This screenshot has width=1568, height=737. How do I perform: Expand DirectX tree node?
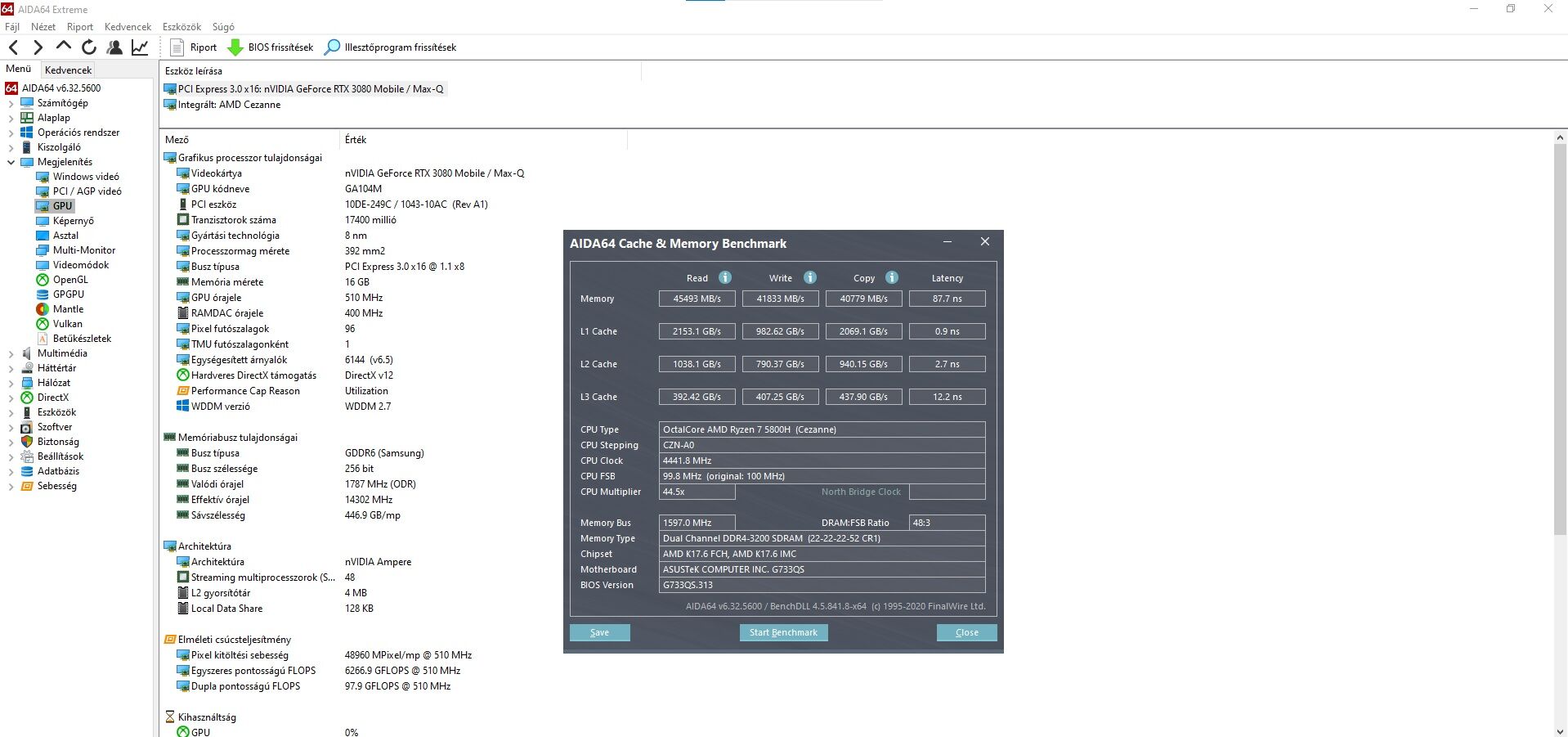point(11,398)
